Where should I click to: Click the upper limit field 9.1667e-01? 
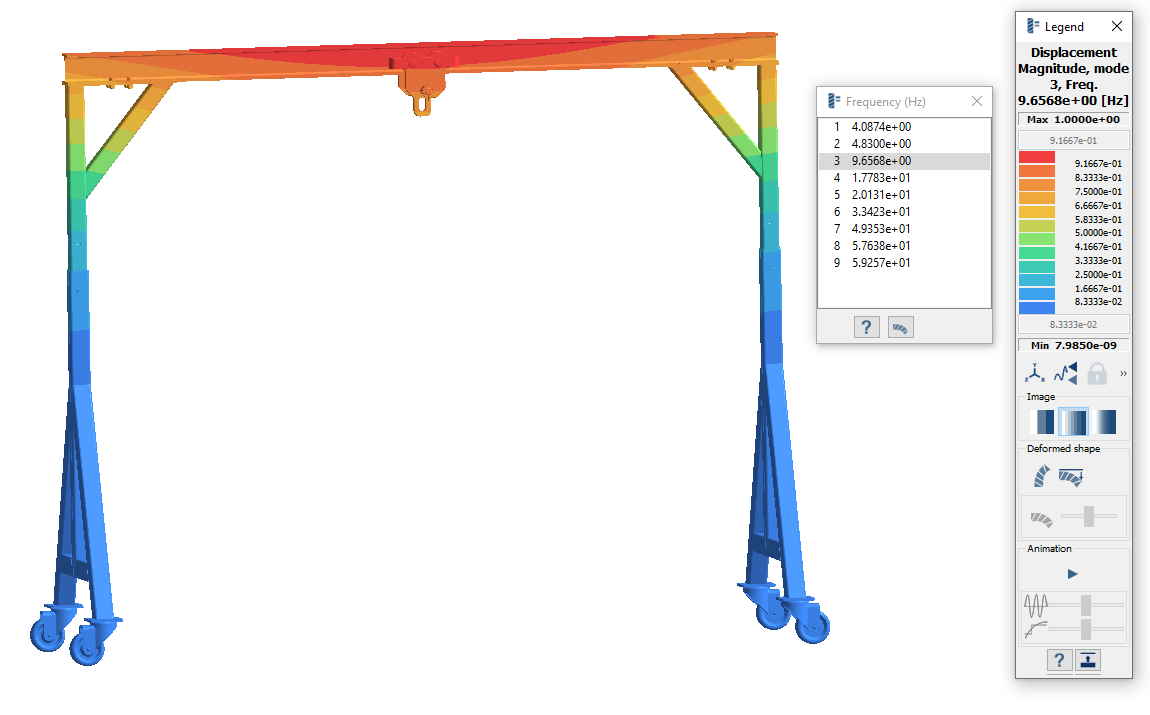(x=1074, y=140)
